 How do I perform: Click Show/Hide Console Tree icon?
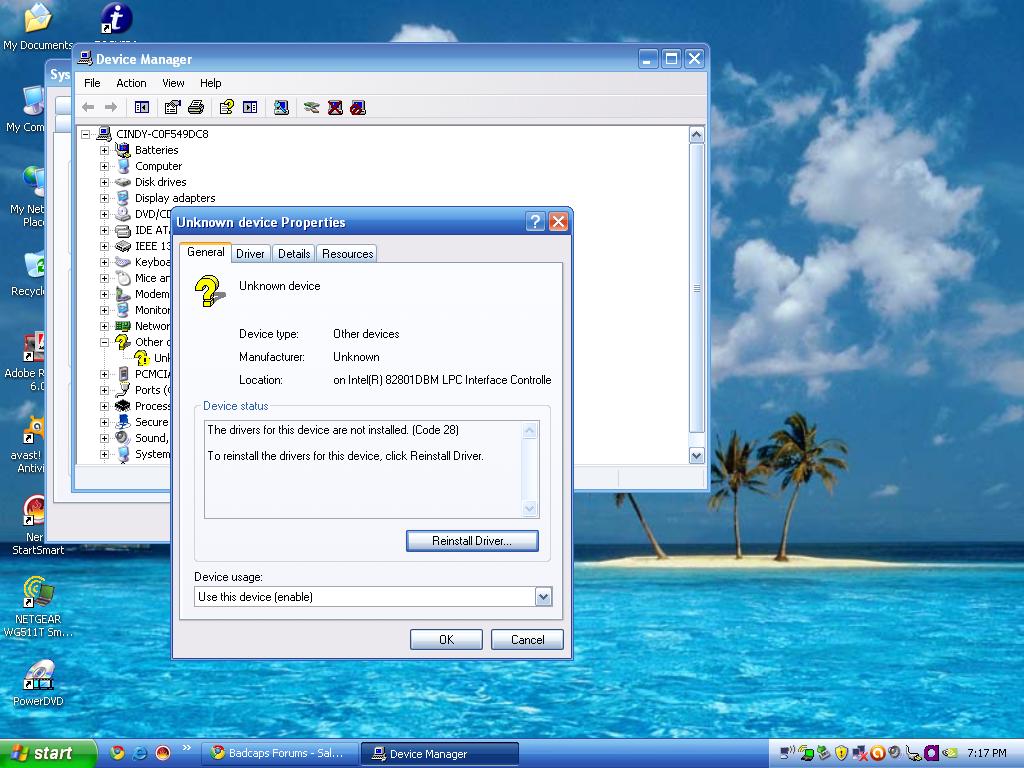click(x=142, y=107)
